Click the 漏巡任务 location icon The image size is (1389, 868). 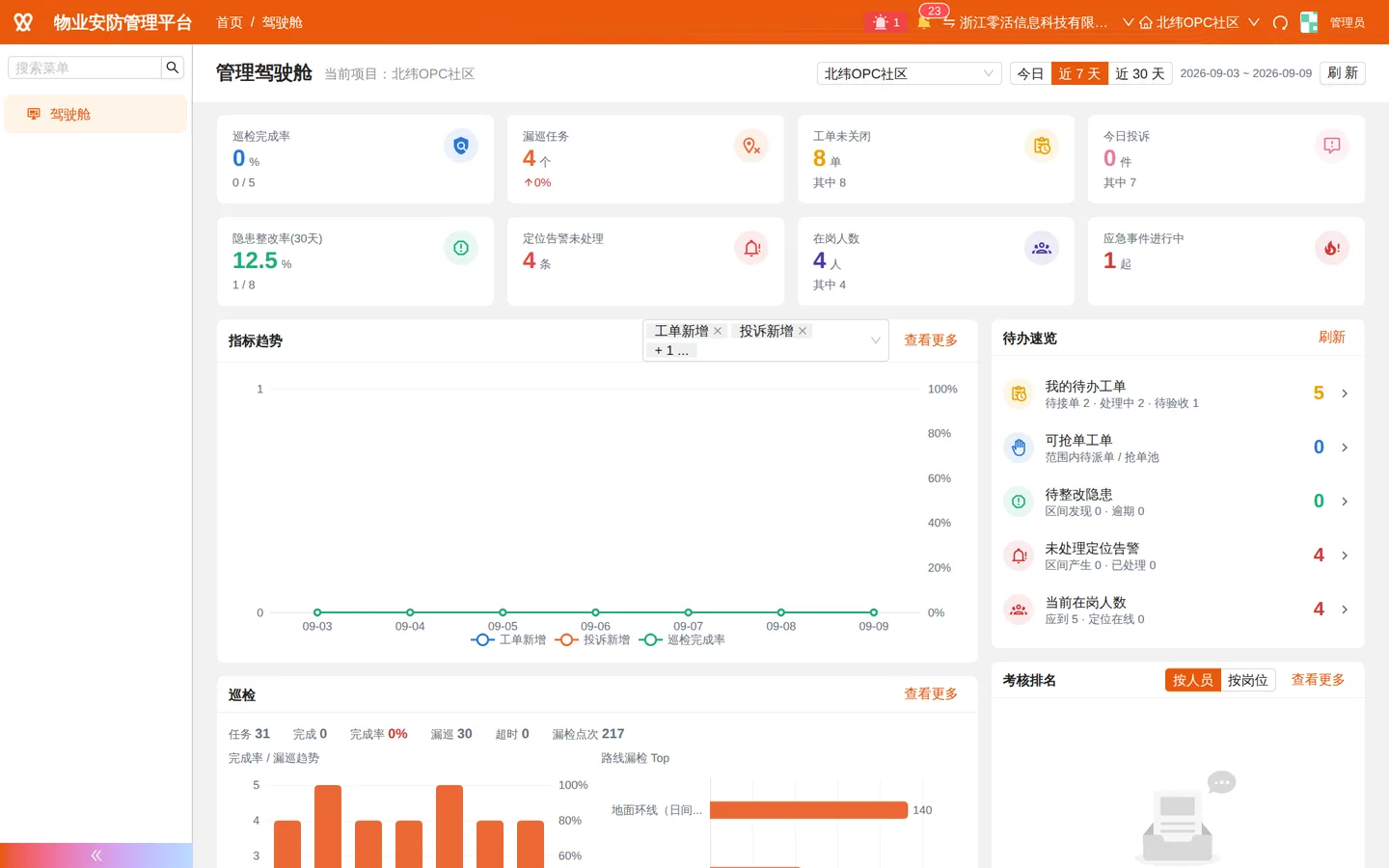click(x=751, y=146)
